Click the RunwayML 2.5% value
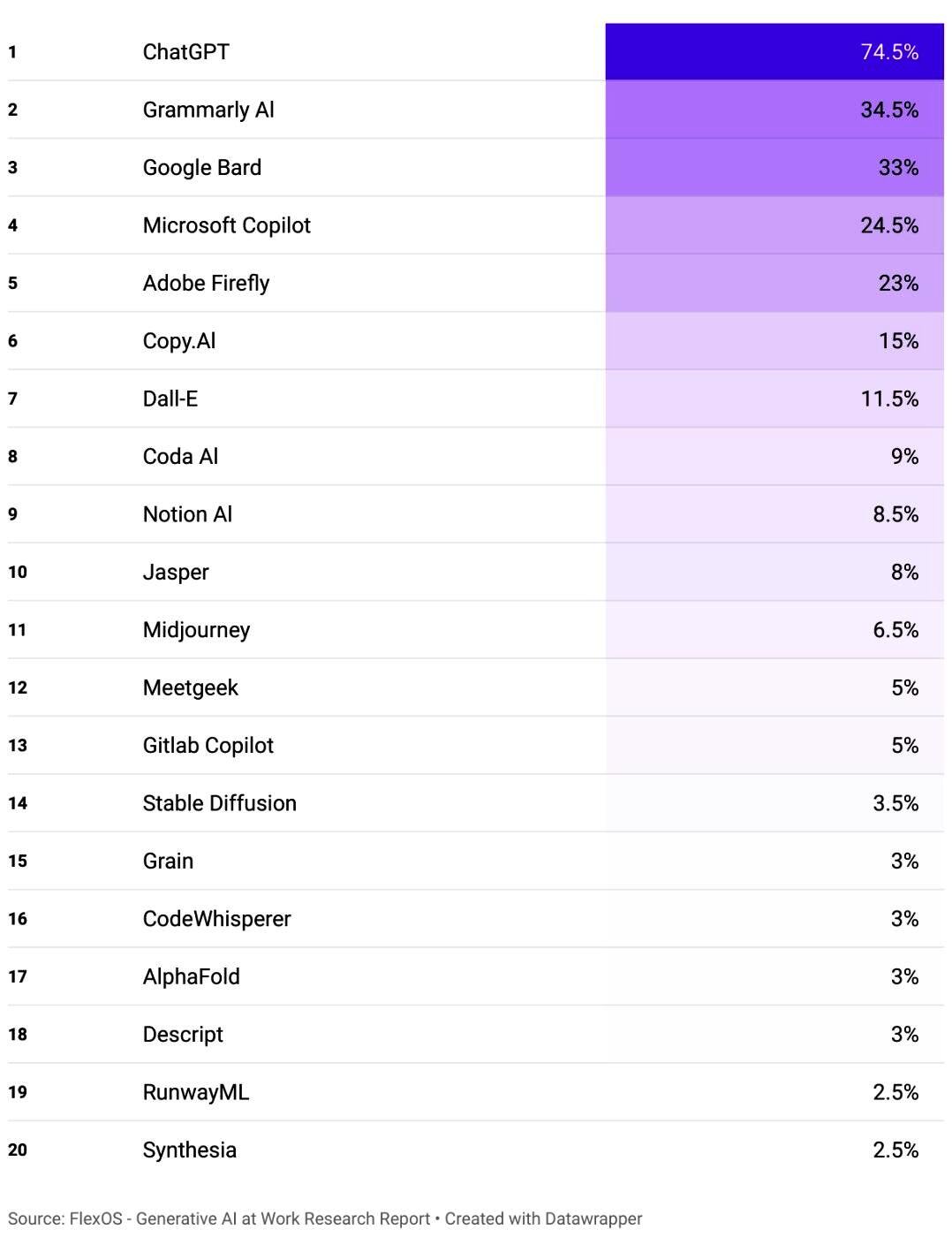 pos(895,1092)
